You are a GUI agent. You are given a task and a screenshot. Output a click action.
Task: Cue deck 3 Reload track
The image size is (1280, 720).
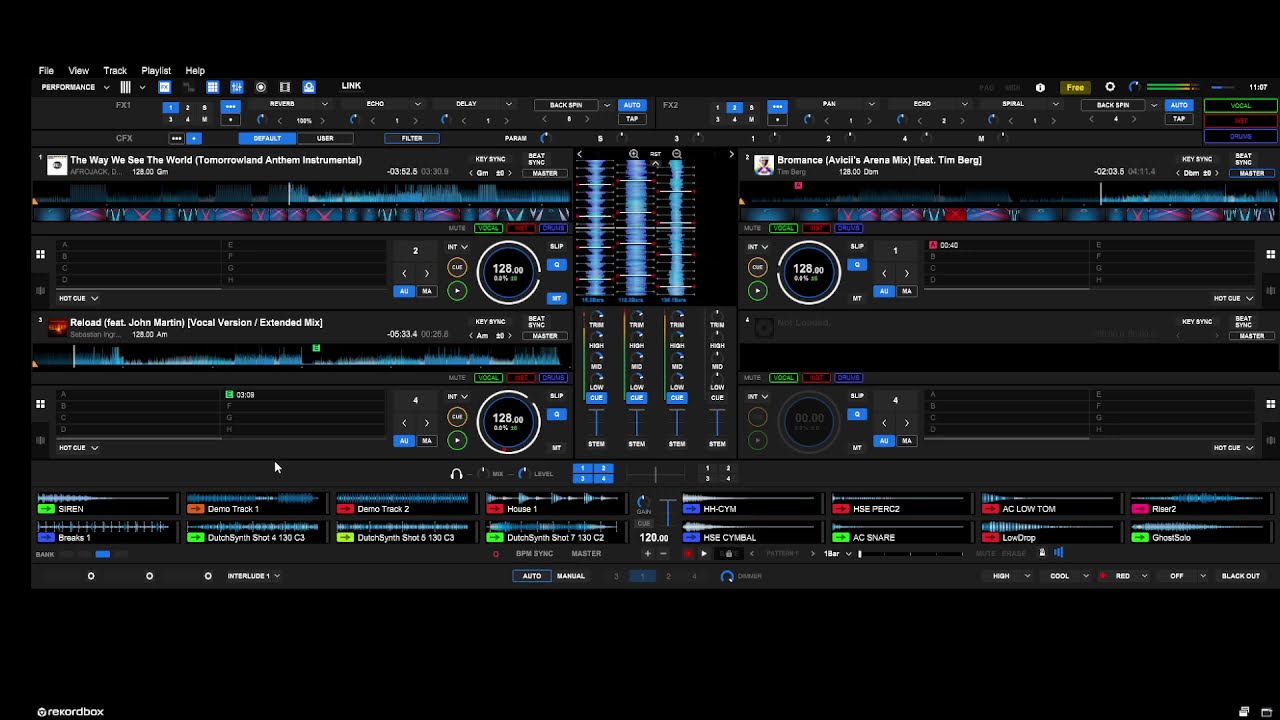point(457,416)
